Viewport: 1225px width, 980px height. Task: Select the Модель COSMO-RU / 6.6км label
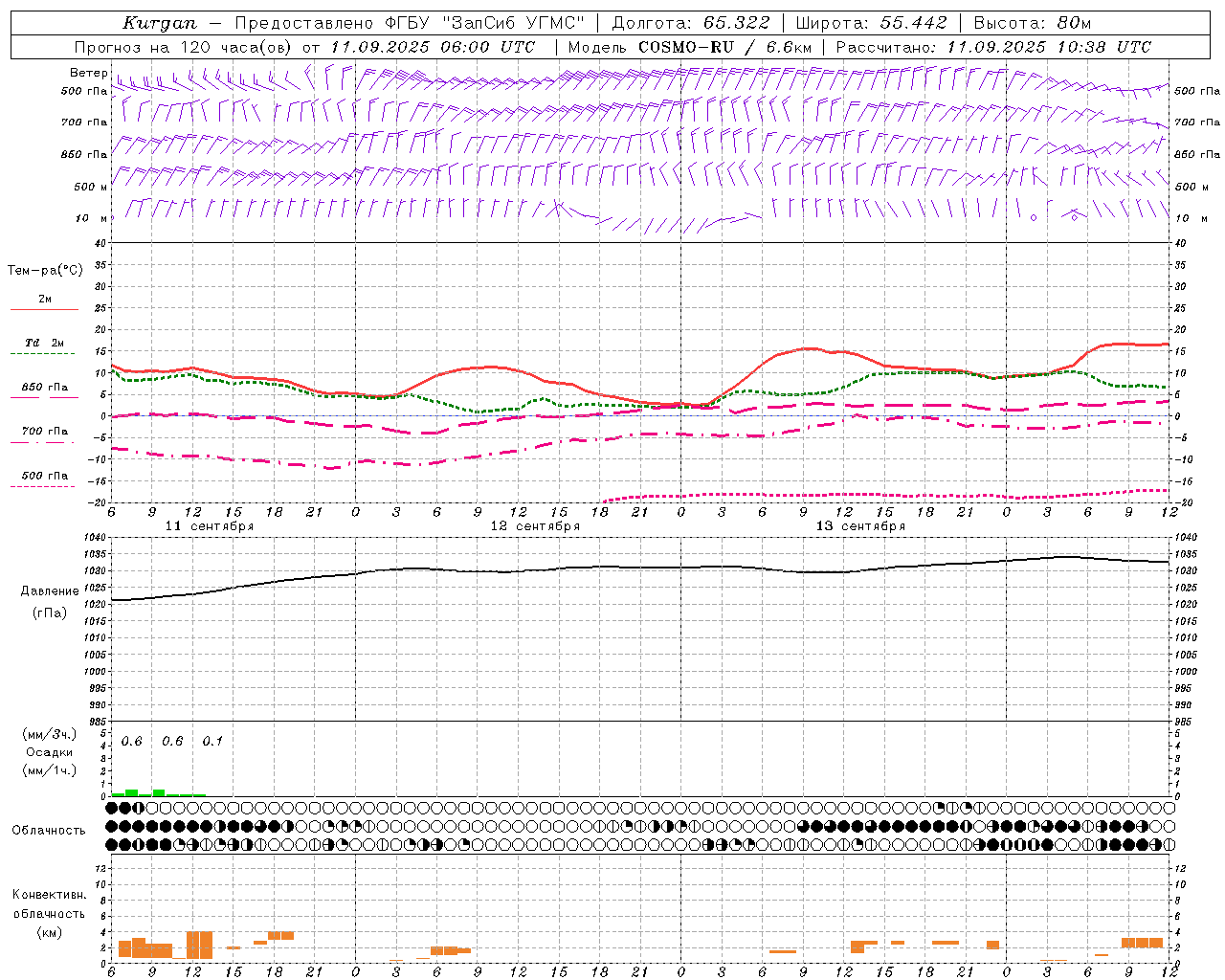click(x=690, y=47)
